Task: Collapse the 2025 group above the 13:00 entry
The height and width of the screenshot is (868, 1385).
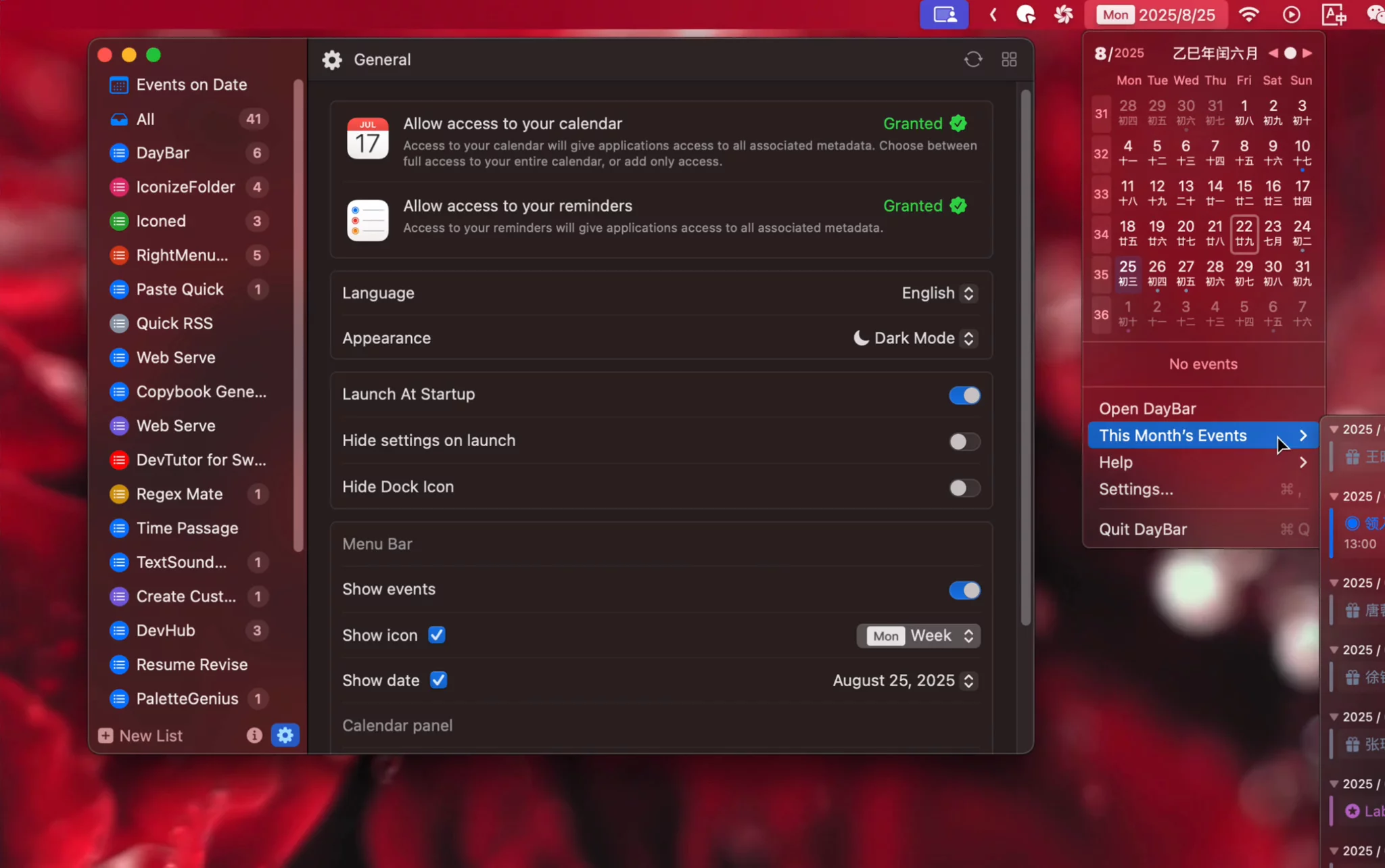Action: click(1334, 496)
